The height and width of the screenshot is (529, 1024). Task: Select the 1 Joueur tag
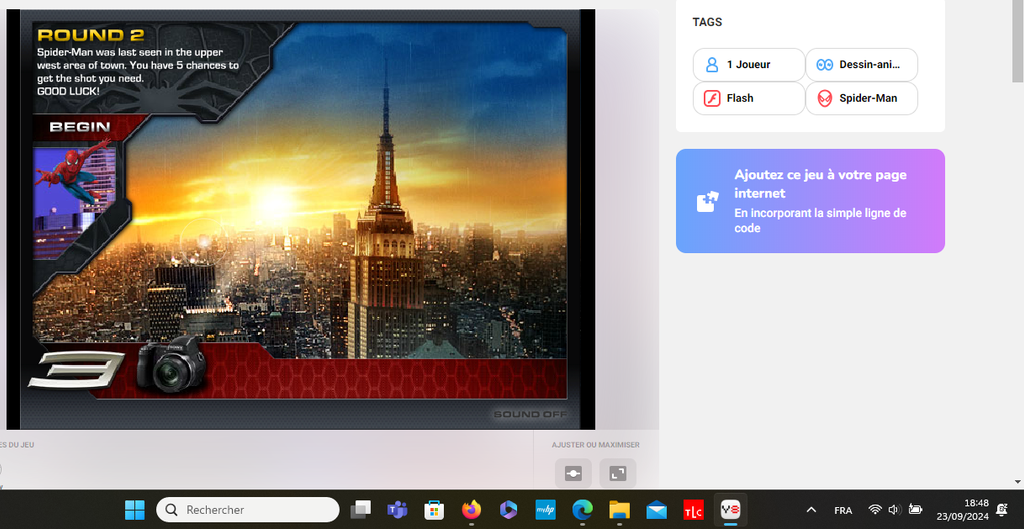(x=748, y=65)
